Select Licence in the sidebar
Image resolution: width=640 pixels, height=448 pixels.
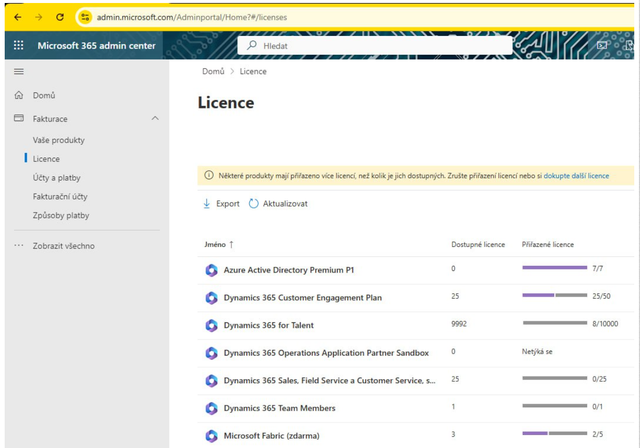(46, 159)
